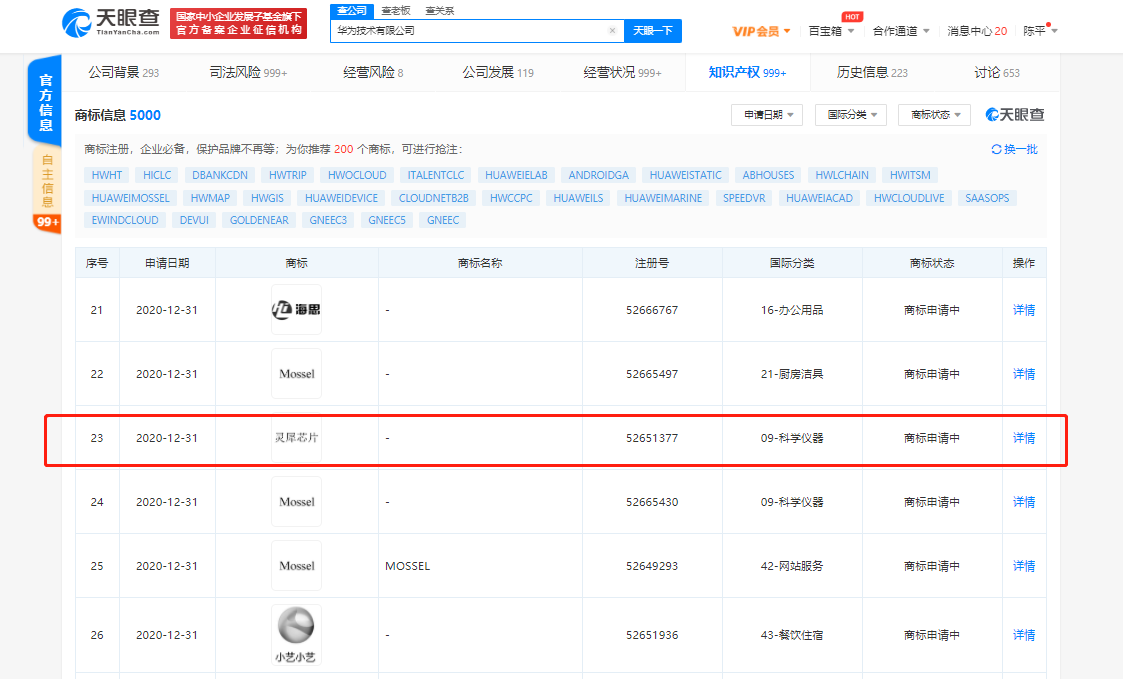Click the 天眼一下 search button
Screen dimensions: 1123x679
click(652, 31)
